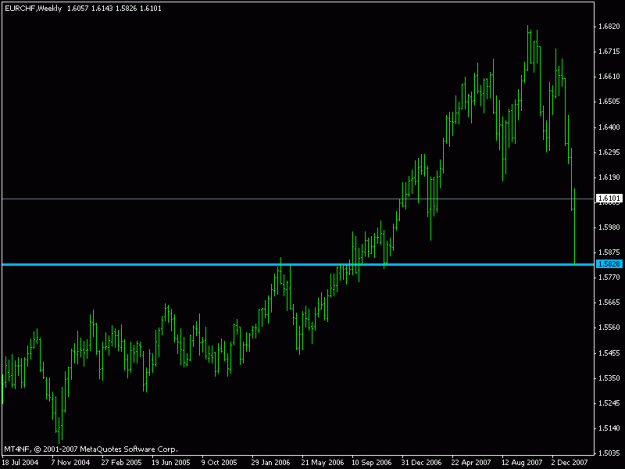Click the 1.5455 price scale value
Screen dimensions: 625x469
tap(609, 353)
